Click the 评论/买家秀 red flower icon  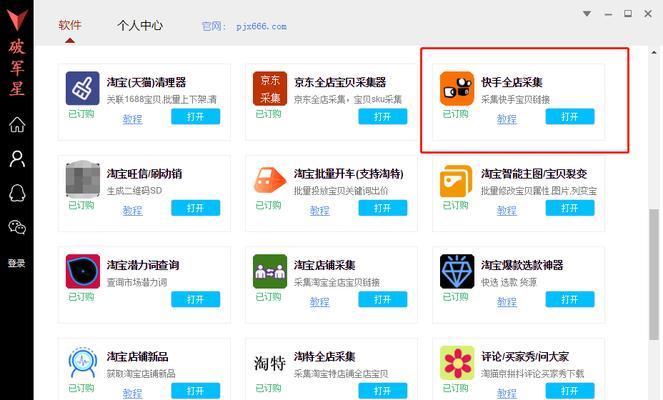[x=457, y=362]
